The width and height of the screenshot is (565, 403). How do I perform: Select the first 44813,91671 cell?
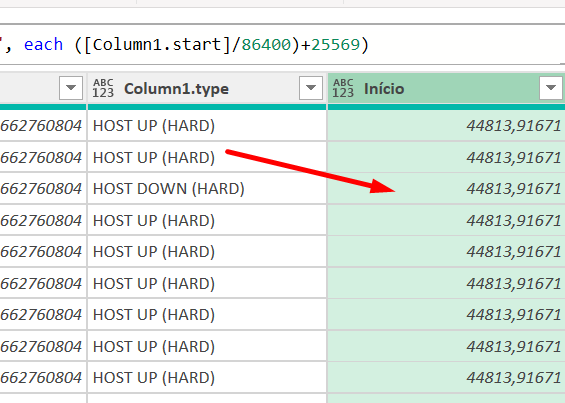[x=446, y=125]
